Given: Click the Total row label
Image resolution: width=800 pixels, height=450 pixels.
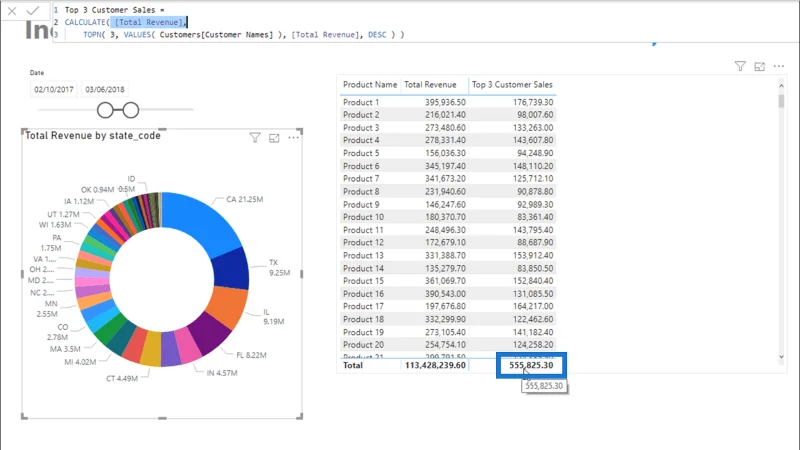Looking at the screenshot, I should [353, 365].
